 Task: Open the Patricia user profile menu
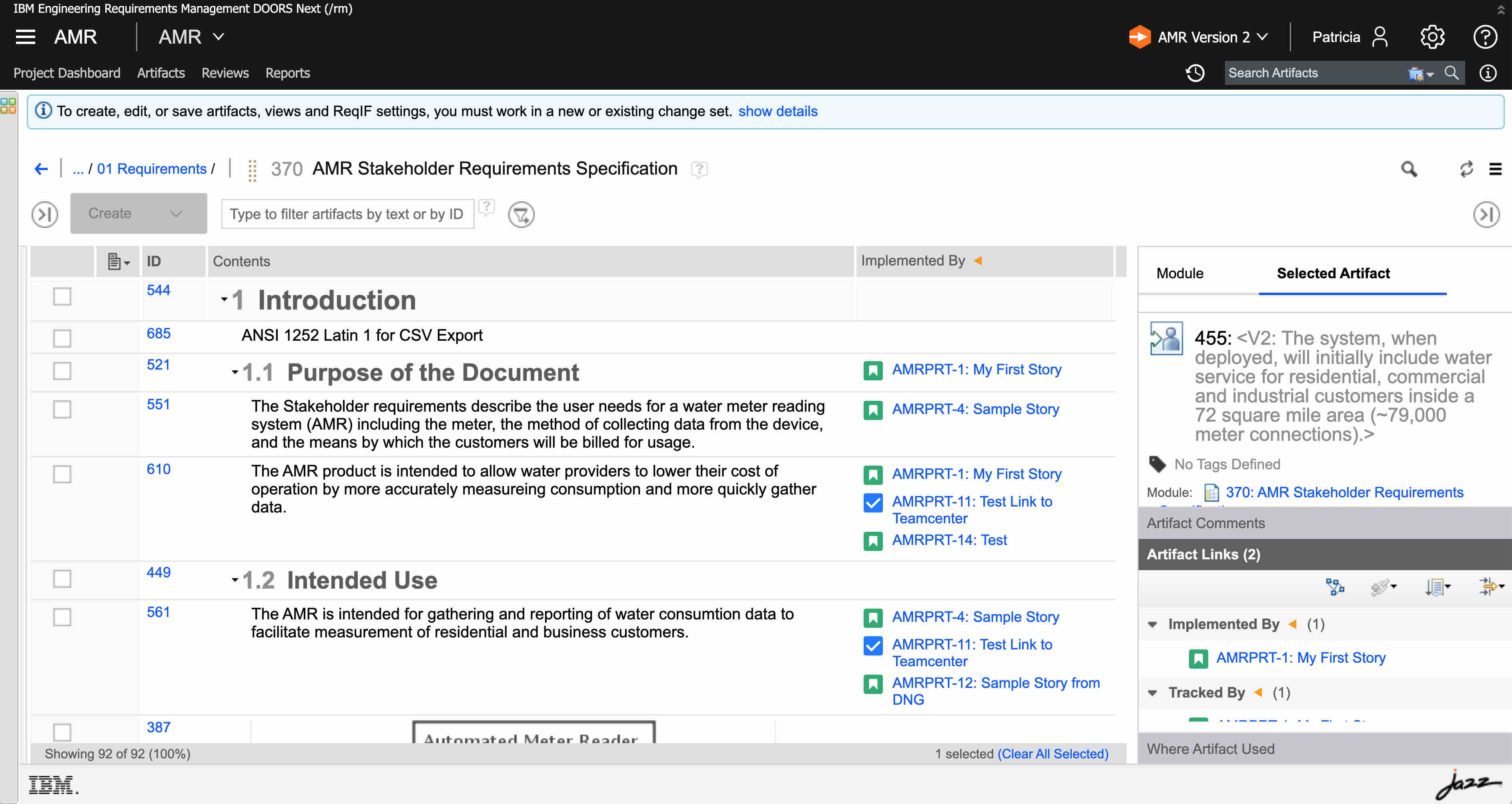click(1350, 37)
